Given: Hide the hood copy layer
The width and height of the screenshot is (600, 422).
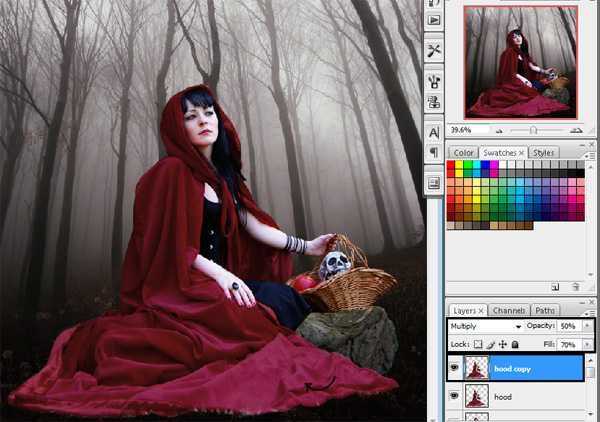Looking at the screenshot, I should point(455,369).
